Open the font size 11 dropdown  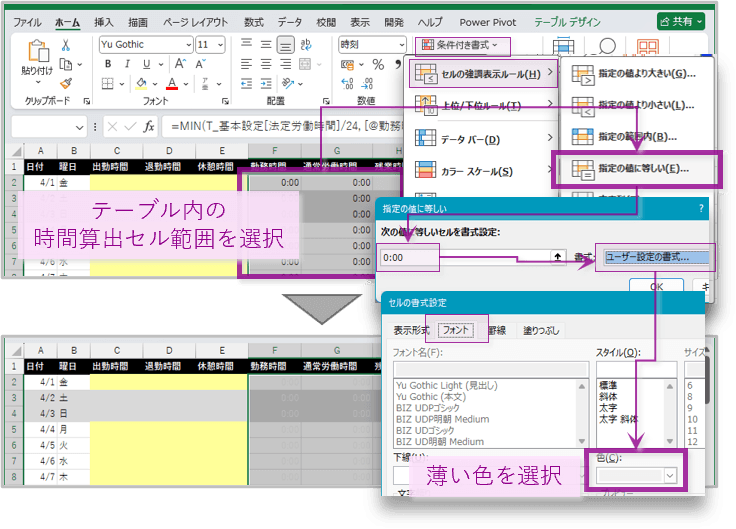220,45
